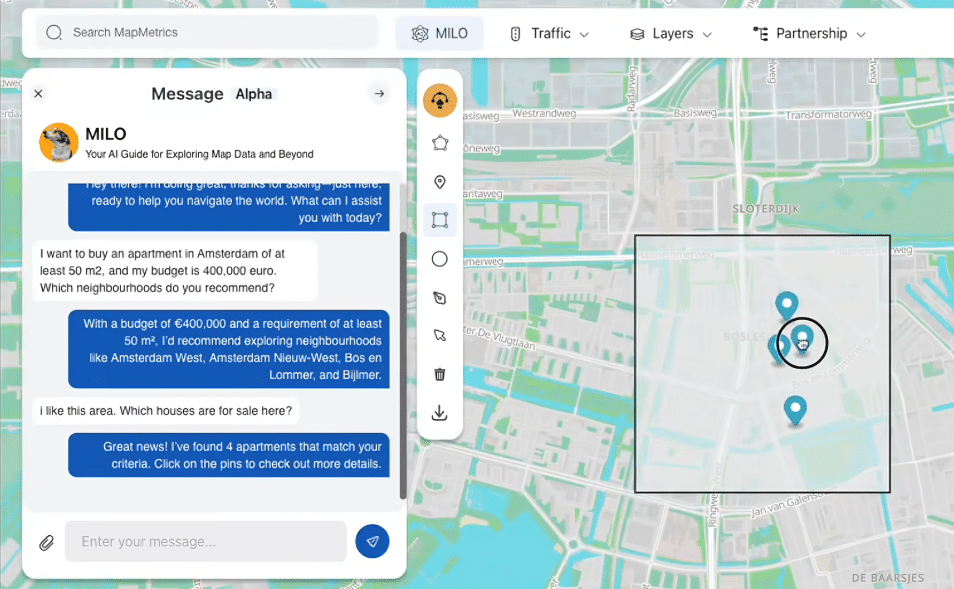Click the 'I want to buy an apartment' message
Screen dimensions: 954x589
click(x=175, y=271)
